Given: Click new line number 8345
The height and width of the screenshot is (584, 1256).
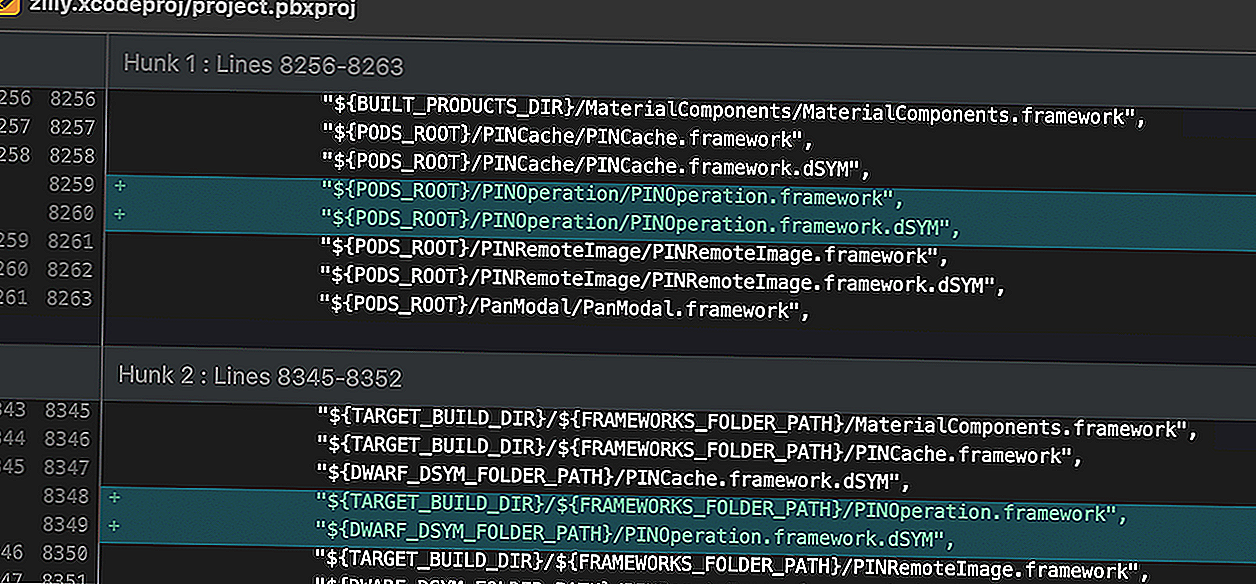Looking at the screenshot, I should coord(67,410).
